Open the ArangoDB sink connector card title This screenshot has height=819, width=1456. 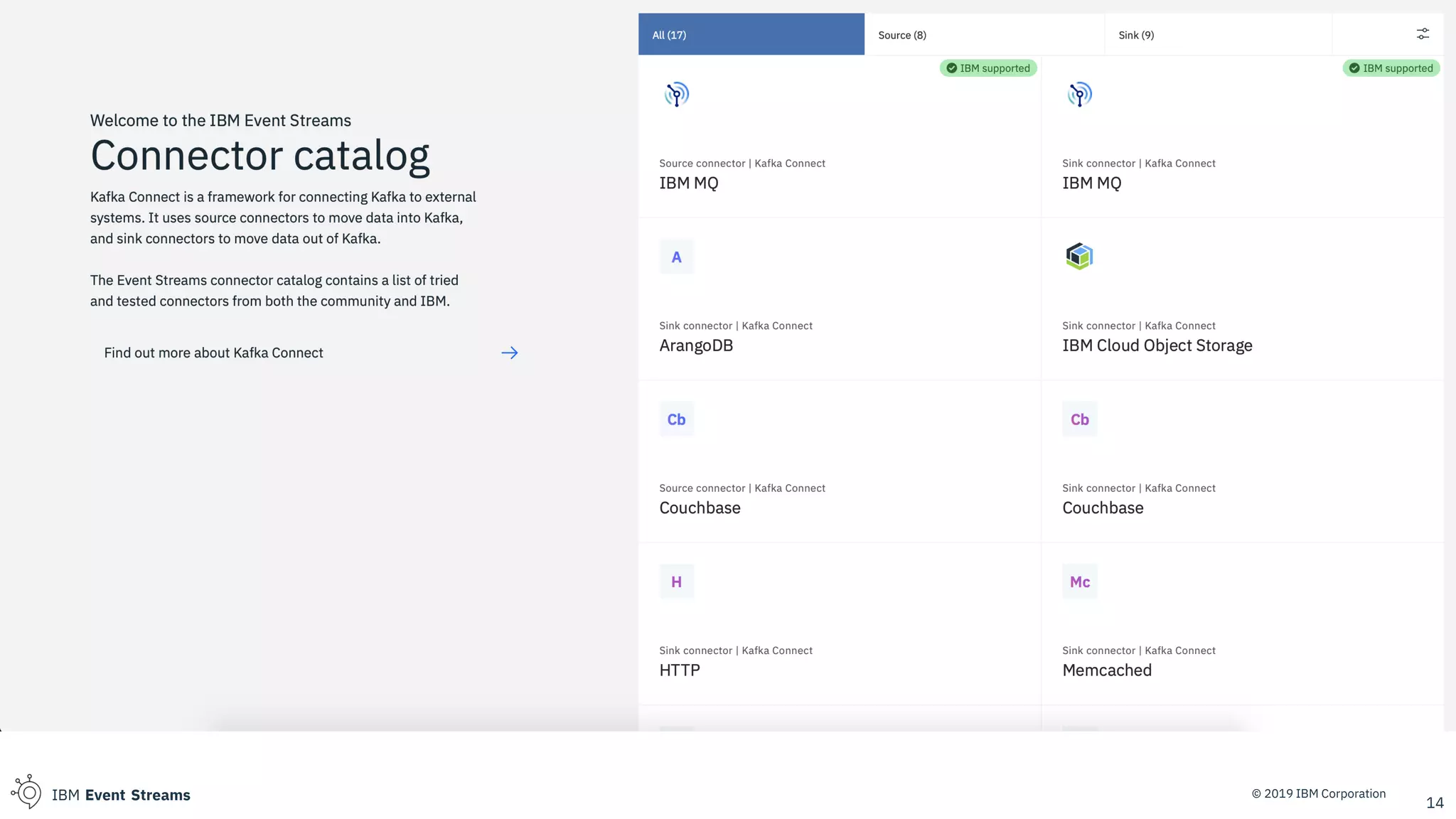click(x=695, y=346)
